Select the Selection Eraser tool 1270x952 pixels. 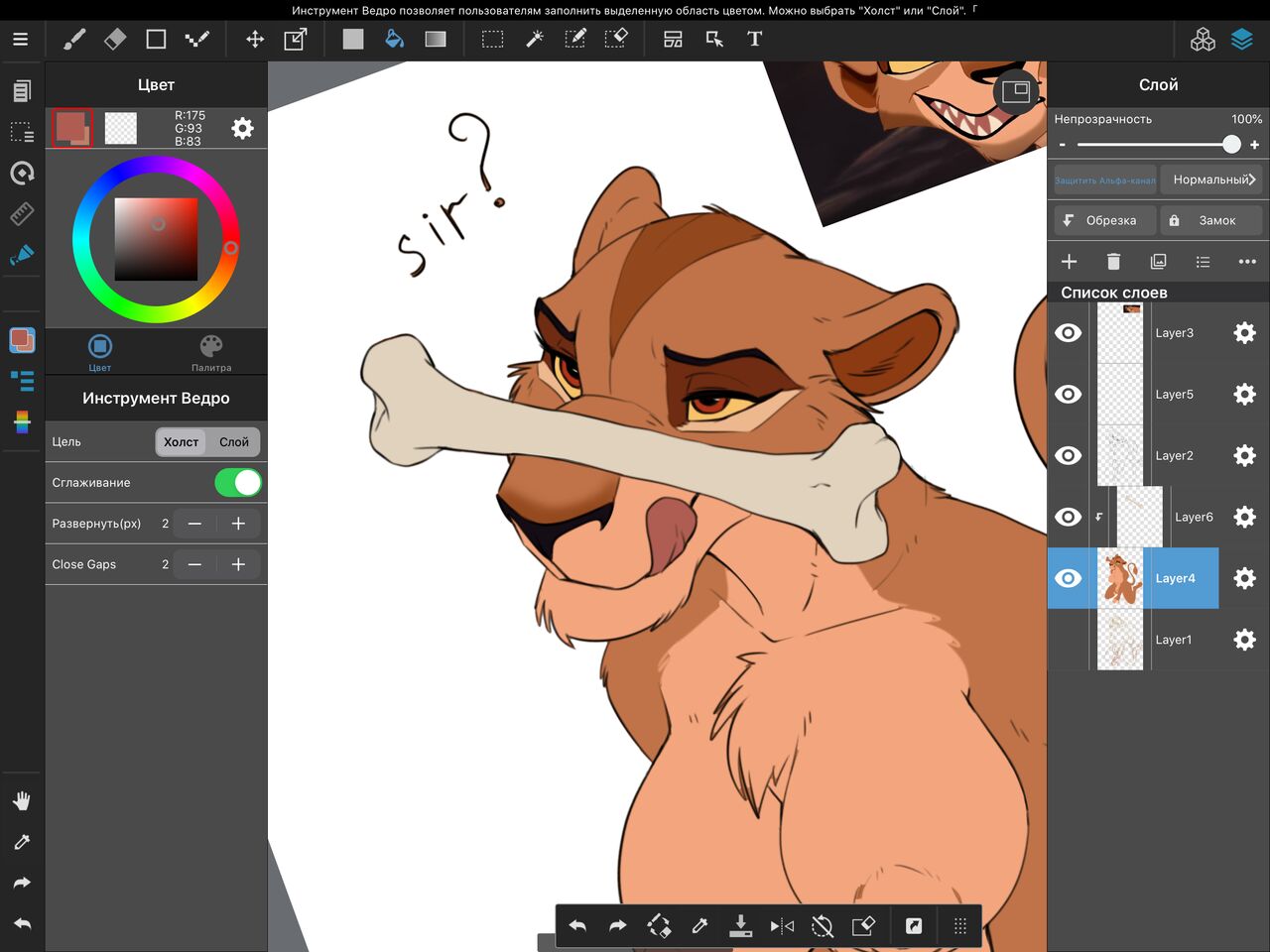(x=615, y=39)
